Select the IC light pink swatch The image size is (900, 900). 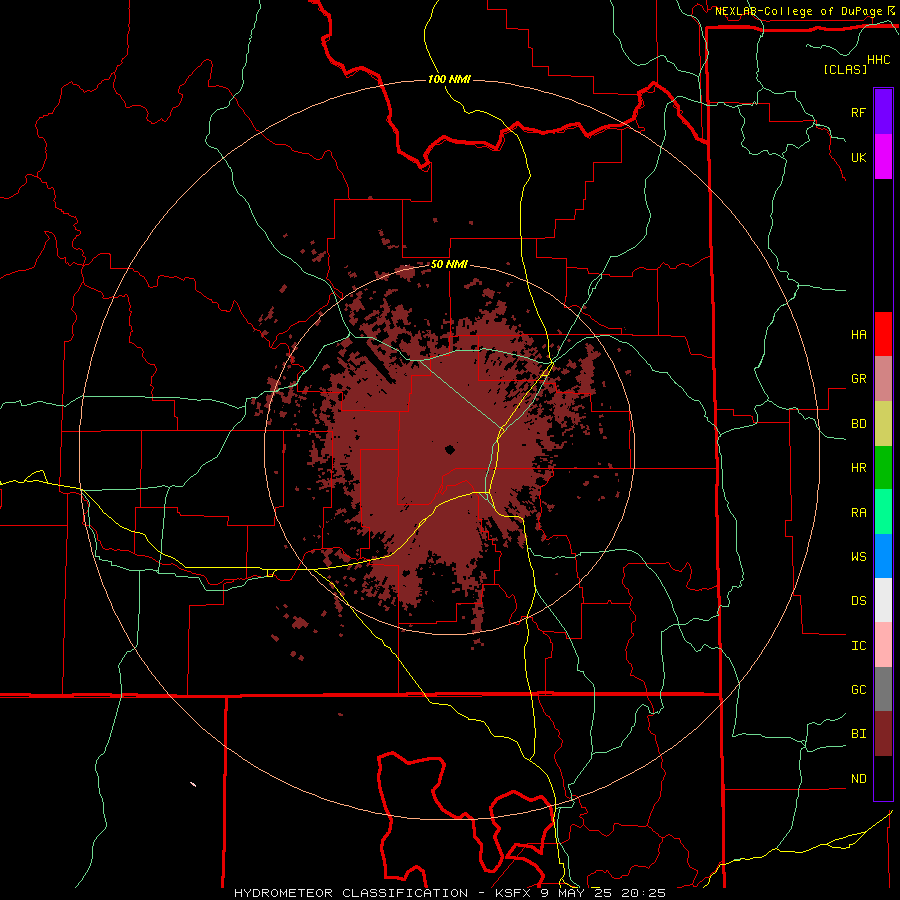[883, 645]
